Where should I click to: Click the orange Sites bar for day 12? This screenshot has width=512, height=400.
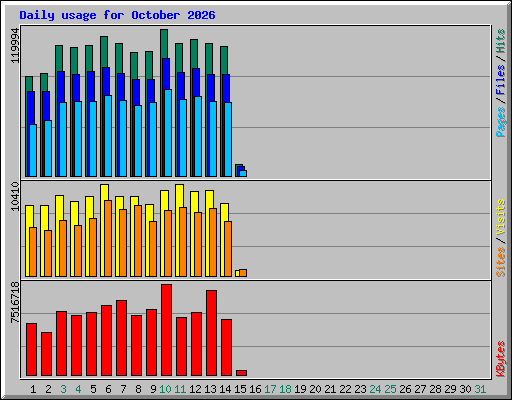[x=198, y=244]
